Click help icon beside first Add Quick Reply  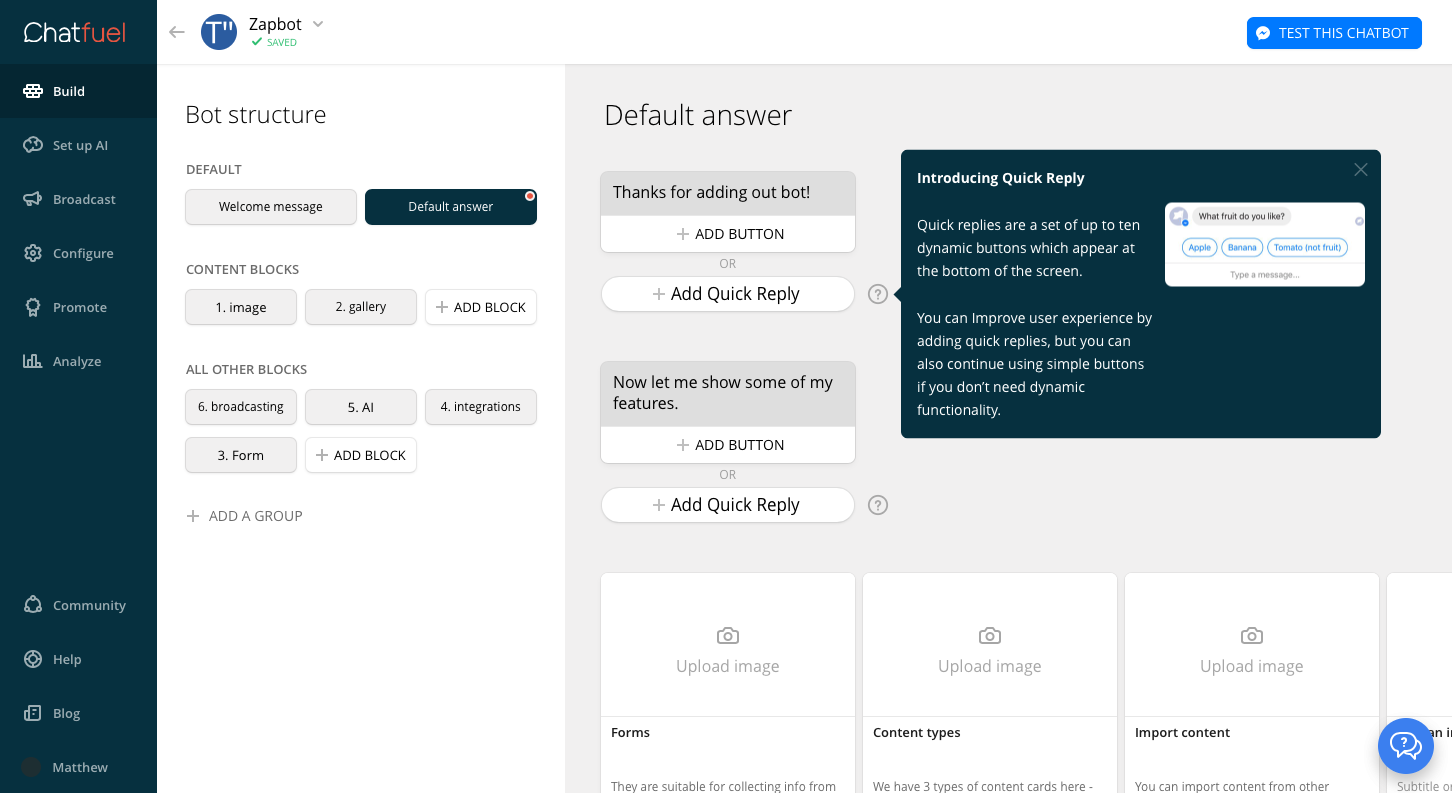(x=878, y=294)
